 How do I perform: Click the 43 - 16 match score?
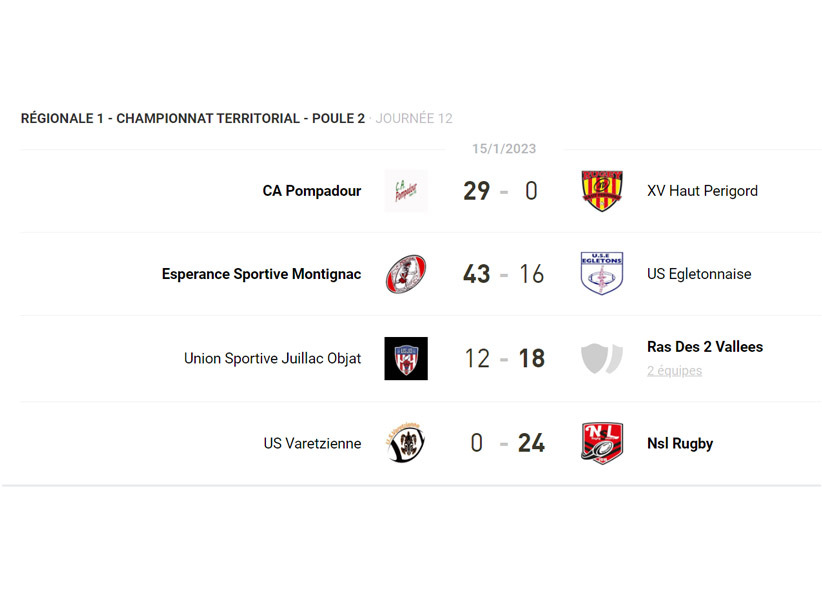tap(503, 274)
